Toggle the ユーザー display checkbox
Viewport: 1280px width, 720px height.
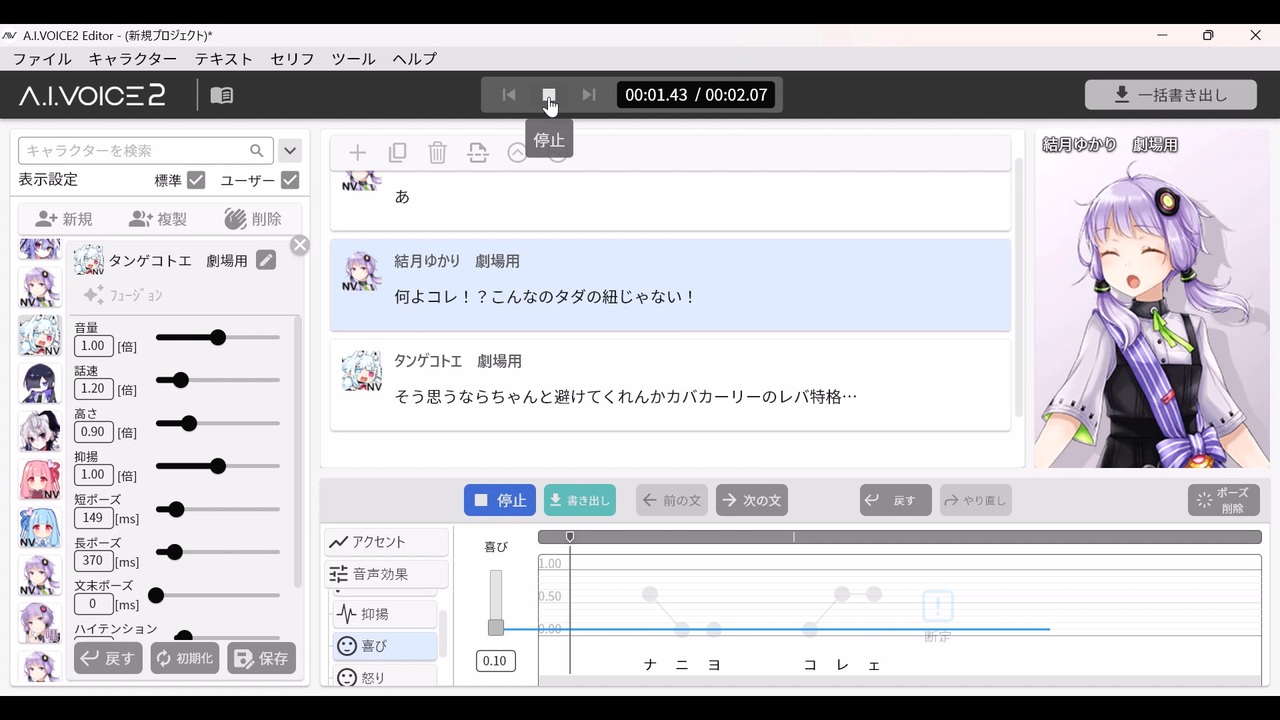(x=290, y=180)
